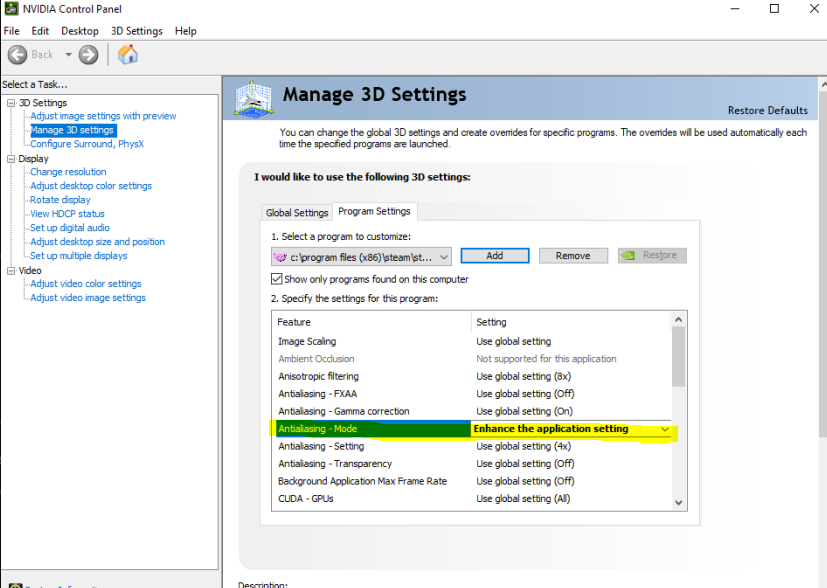Click the Remove button
Image resolution: width=827 pixels, height=588 pixels.
click(573, 256)
